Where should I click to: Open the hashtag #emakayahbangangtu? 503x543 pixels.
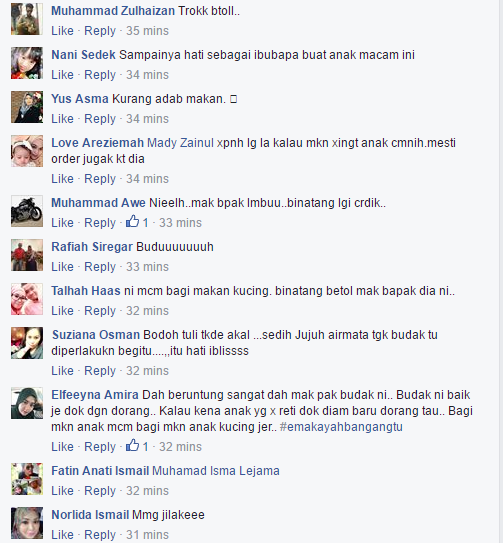point(341,427)
